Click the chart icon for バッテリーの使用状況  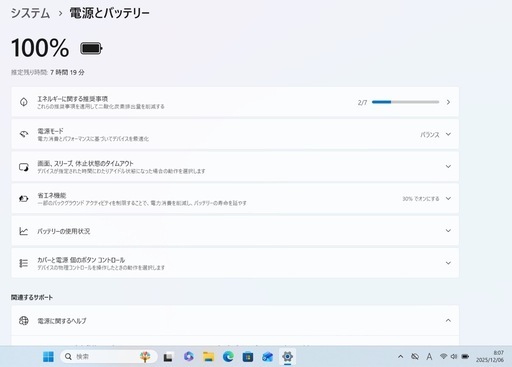24,231
